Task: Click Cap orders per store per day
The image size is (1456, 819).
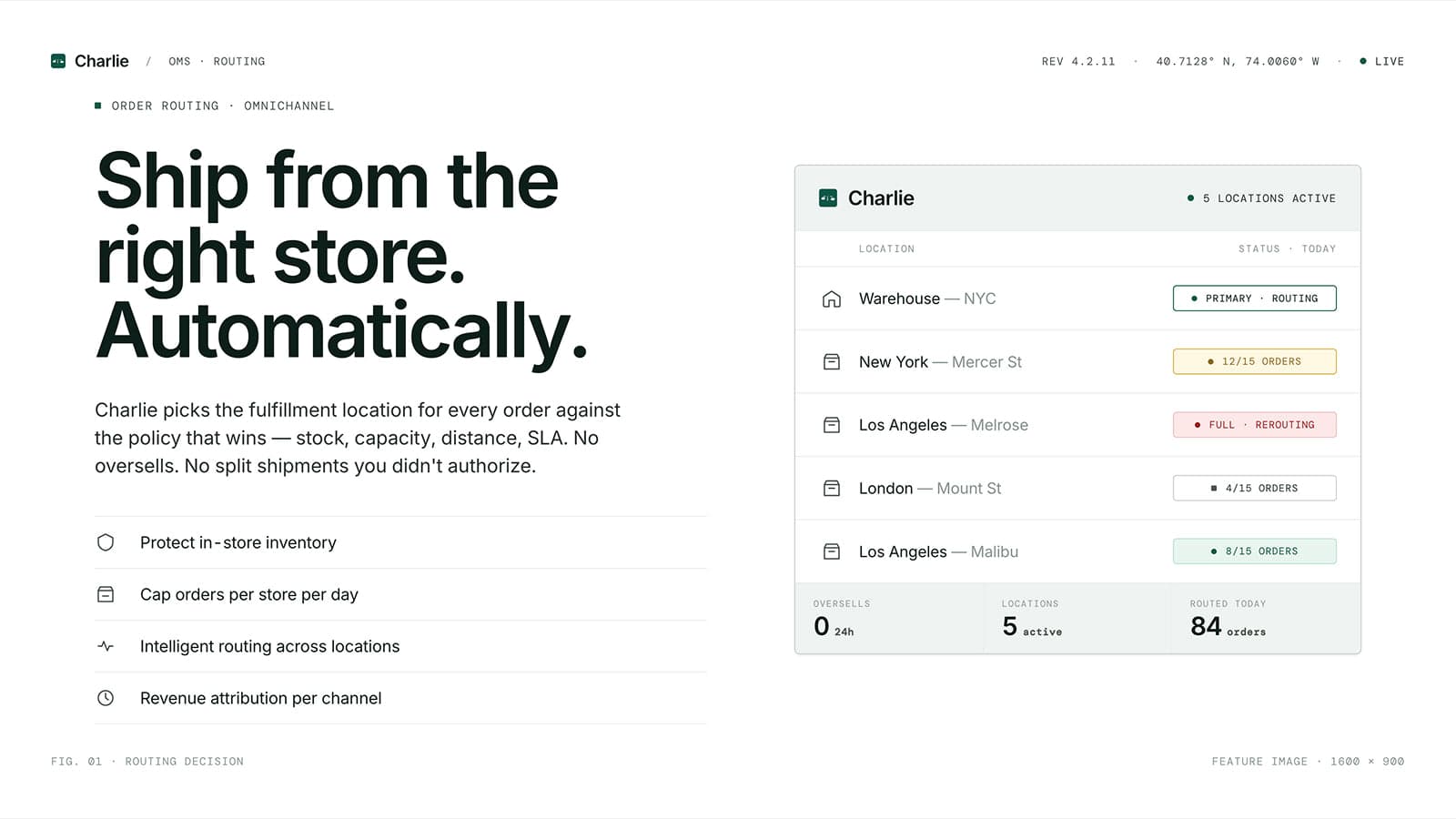Action: pyautogui.click(x=400, y=594)
